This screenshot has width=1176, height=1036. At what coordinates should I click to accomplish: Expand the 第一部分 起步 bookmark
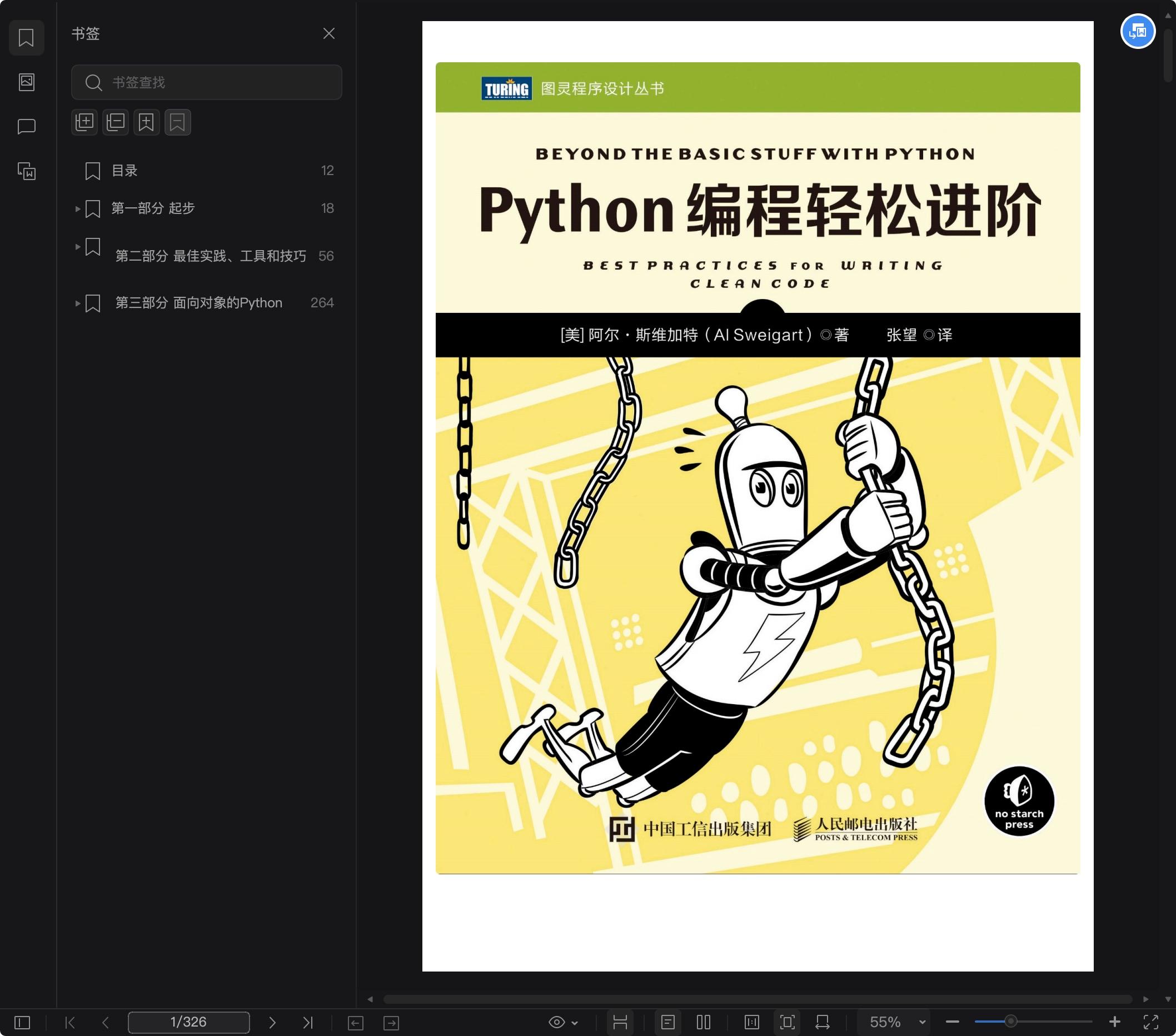(78, 208)
